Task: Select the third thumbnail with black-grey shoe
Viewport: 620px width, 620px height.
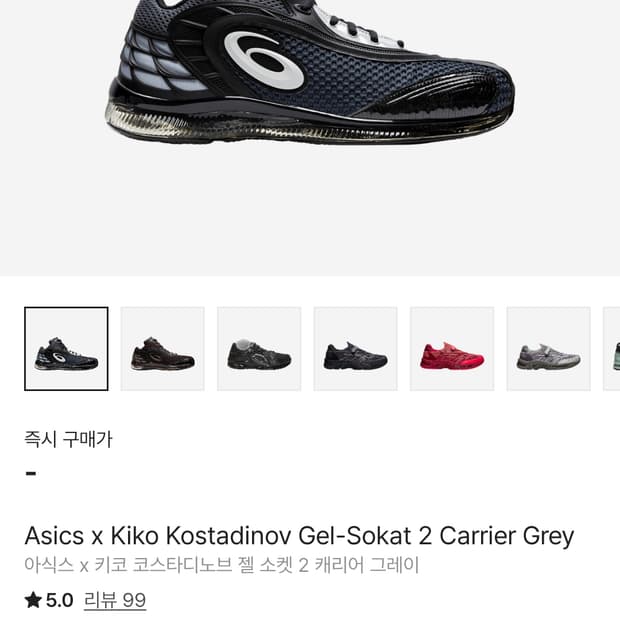Action: (x=259, y=348)
